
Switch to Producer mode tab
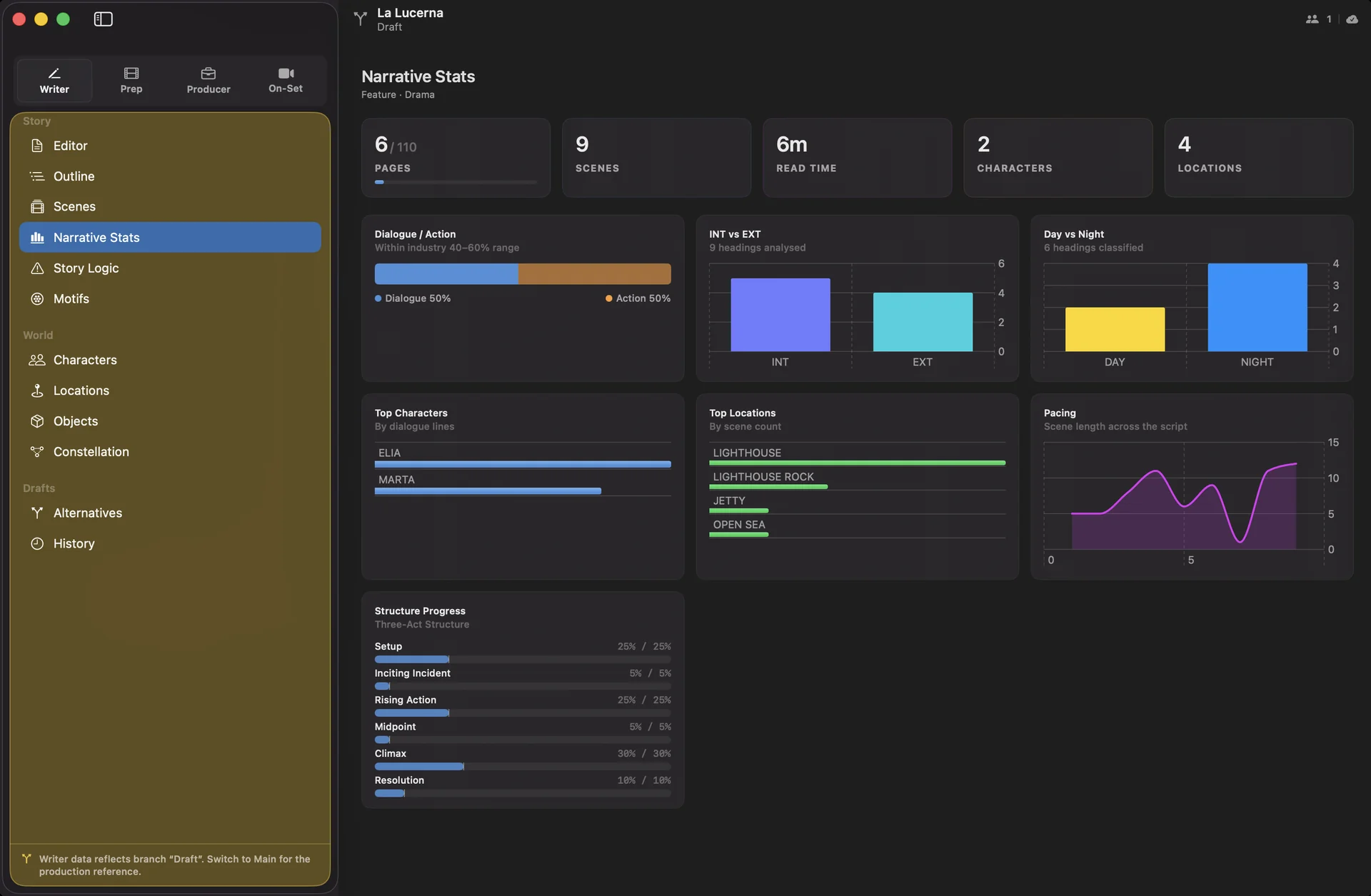(x=209, y=81)
